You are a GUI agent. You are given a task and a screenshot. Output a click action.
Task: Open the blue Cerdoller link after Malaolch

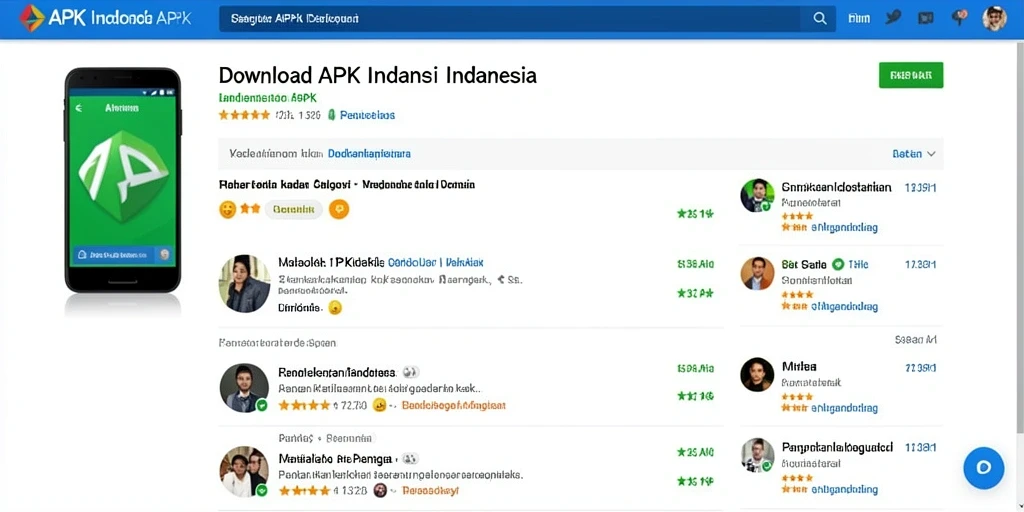click(x=412, y=263)
